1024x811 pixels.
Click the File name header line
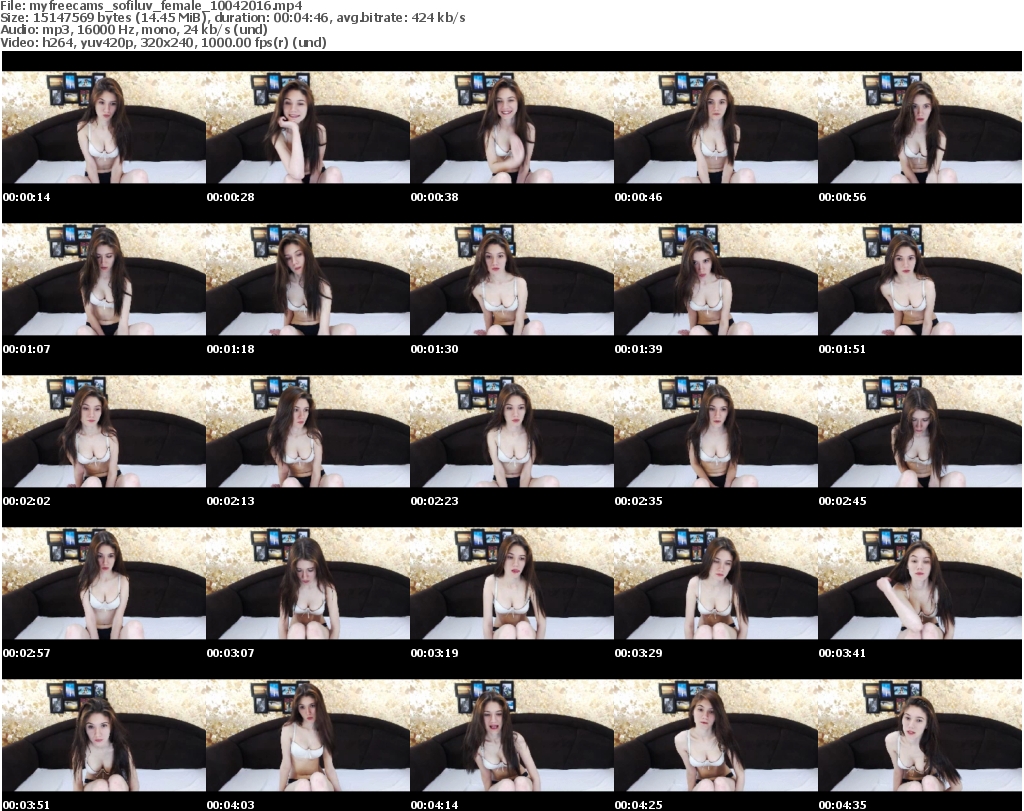point(152,6)
